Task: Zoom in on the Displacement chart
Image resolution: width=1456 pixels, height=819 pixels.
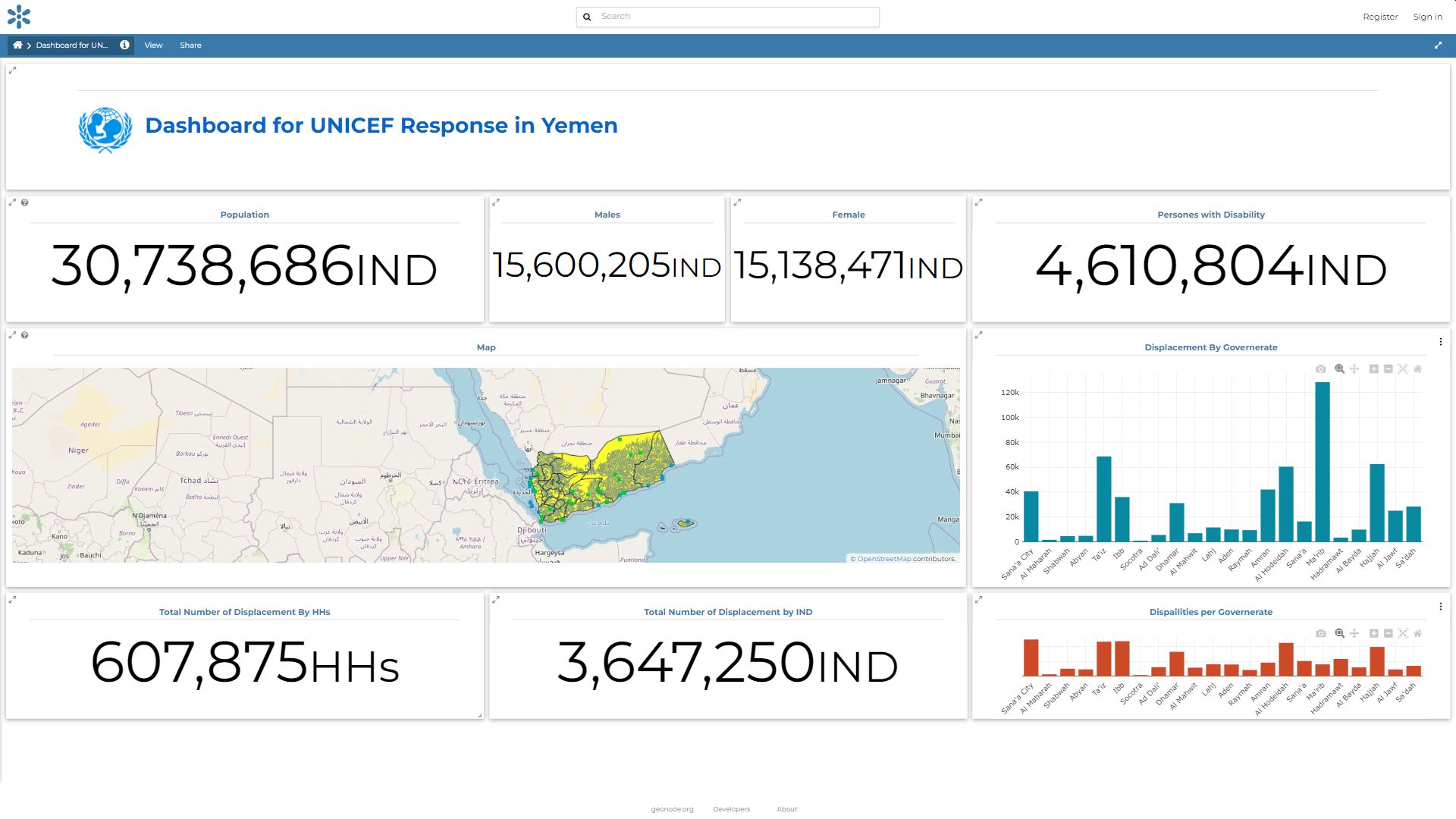Action: click(x=1373, y=369)
